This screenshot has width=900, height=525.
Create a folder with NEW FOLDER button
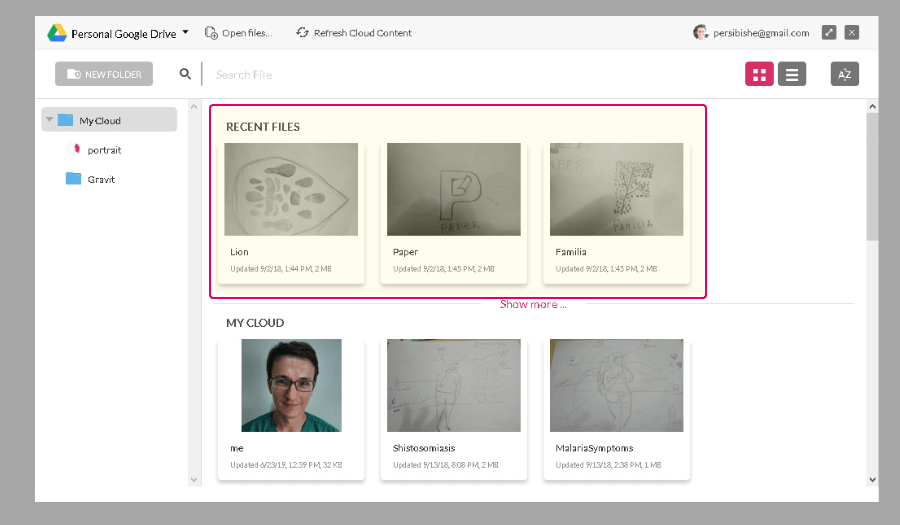point(104,74)
